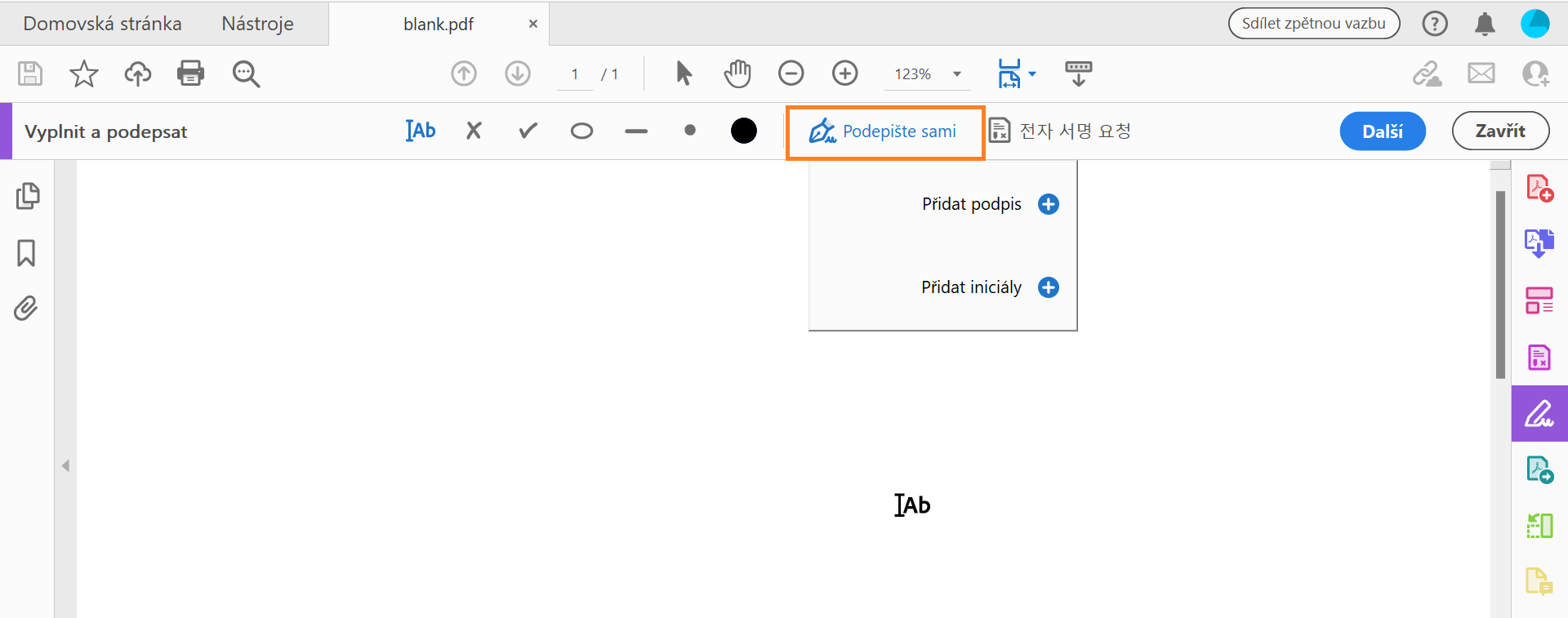Select the check mark tool
The image size is (1568, 618).
(528, 131)
